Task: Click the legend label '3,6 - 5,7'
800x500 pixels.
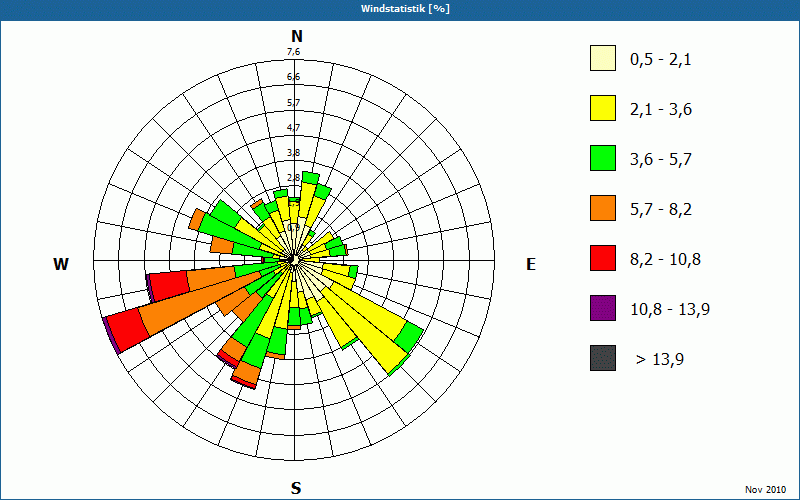Action: [x=661, y=160]
